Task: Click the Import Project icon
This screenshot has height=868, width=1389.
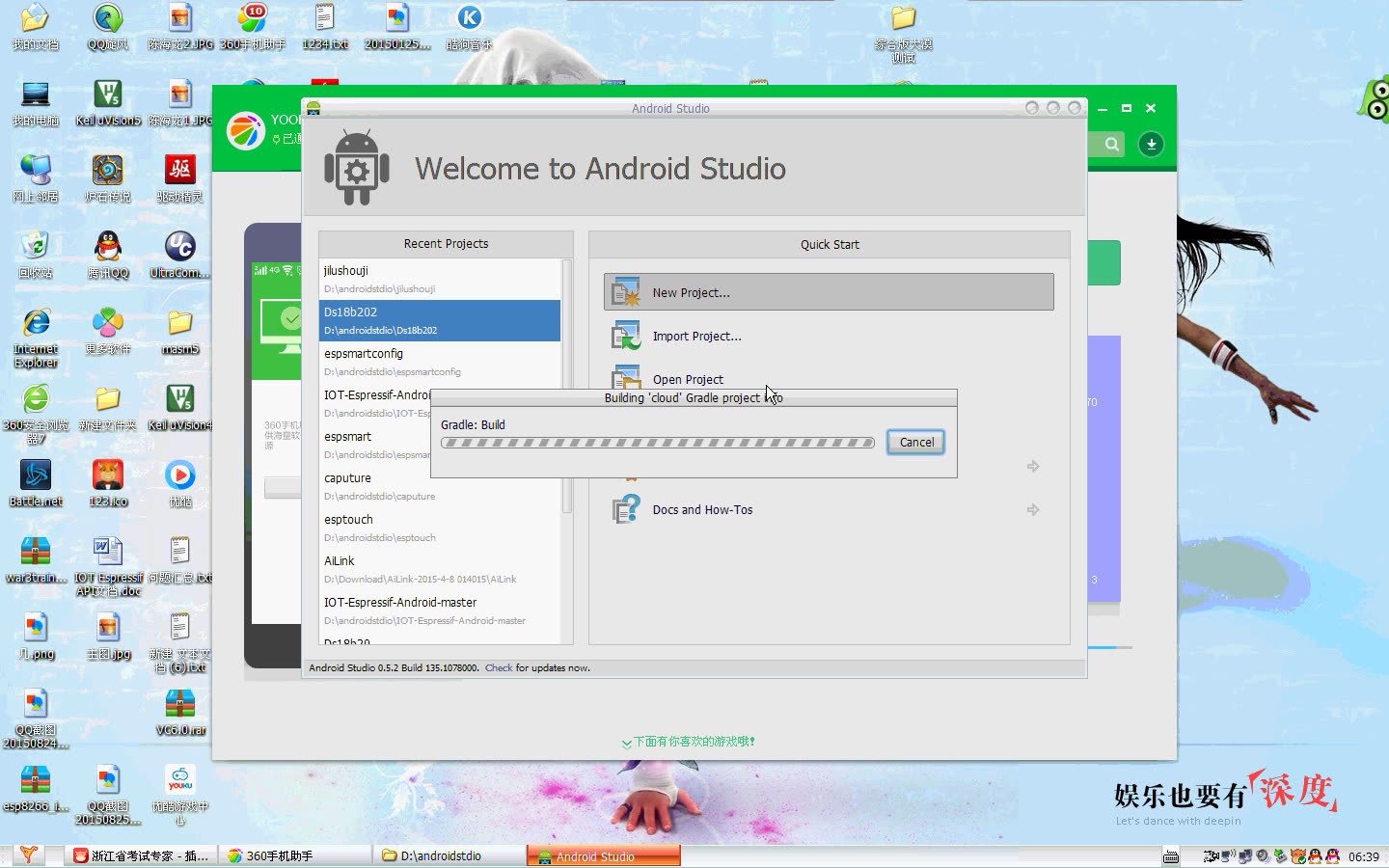Action: [626, 336]
